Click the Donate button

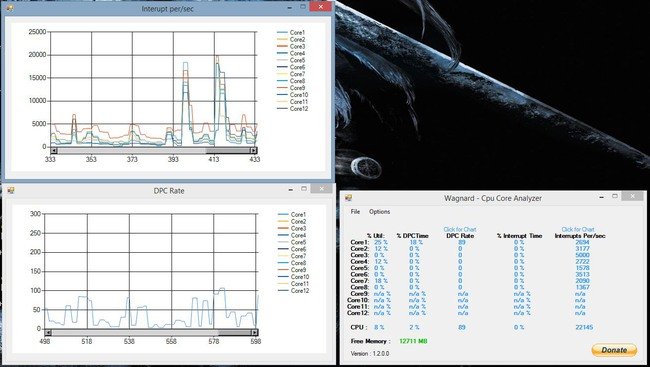pyautogui.click(x=614, y=350)
